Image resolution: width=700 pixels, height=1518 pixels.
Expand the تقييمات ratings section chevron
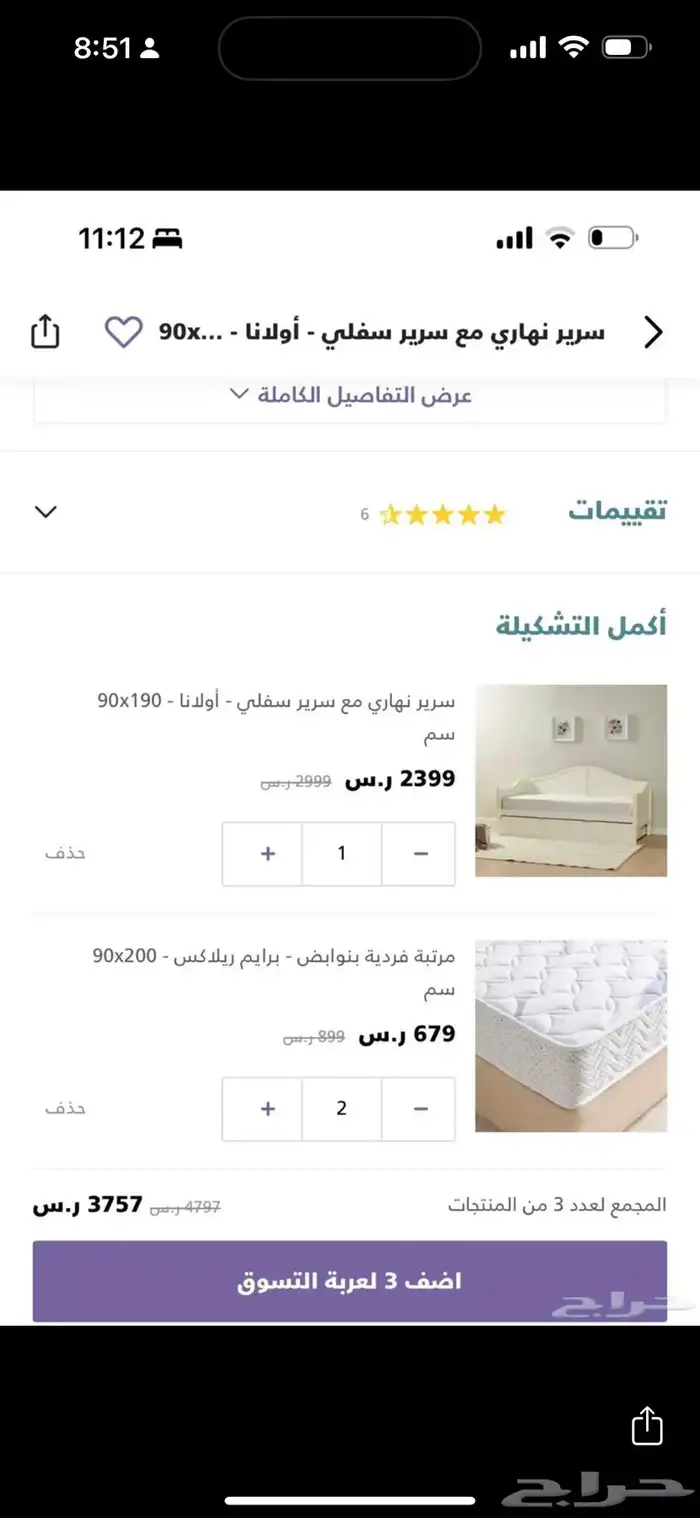(46, 512)
